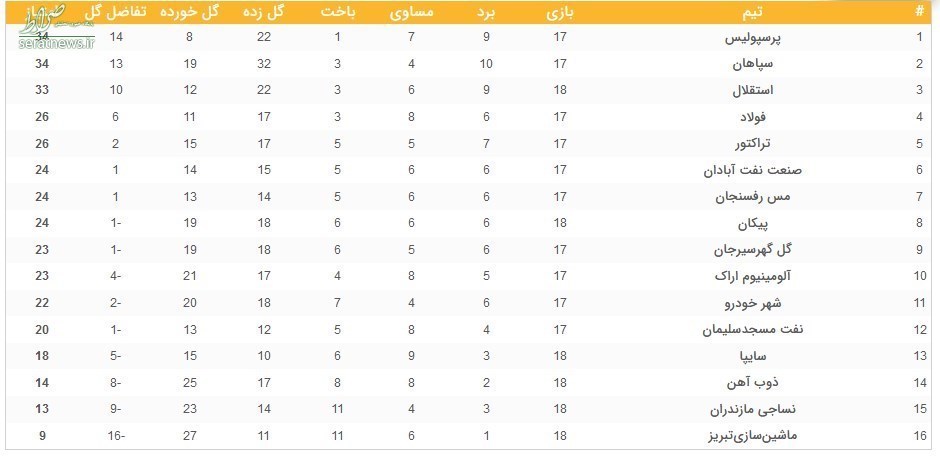Click the تفاضل گل column header
This screenshot has height=465, width=940.
click(116, 12)
